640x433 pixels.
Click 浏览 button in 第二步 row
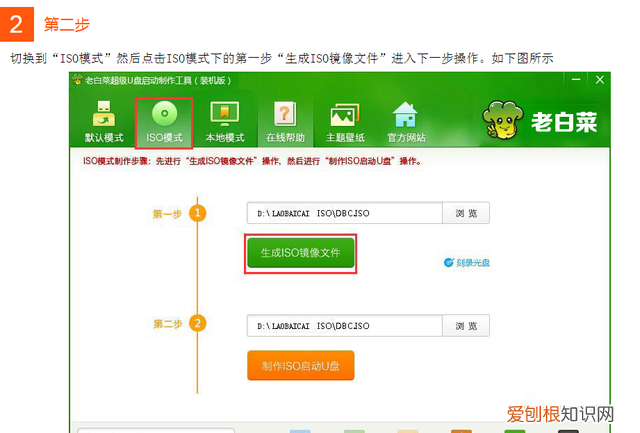pyautogui.click(x=466, y=326)
